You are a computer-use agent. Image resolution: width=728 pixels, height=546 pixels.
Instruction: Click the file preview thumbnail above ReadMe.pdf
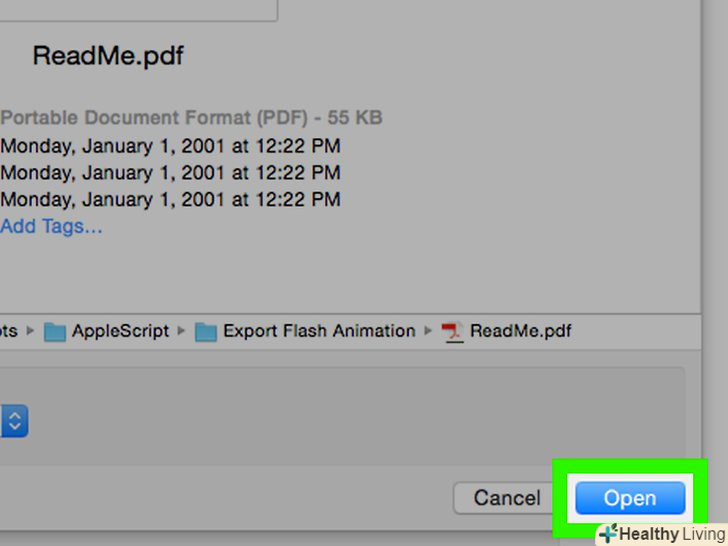point(140,10)
